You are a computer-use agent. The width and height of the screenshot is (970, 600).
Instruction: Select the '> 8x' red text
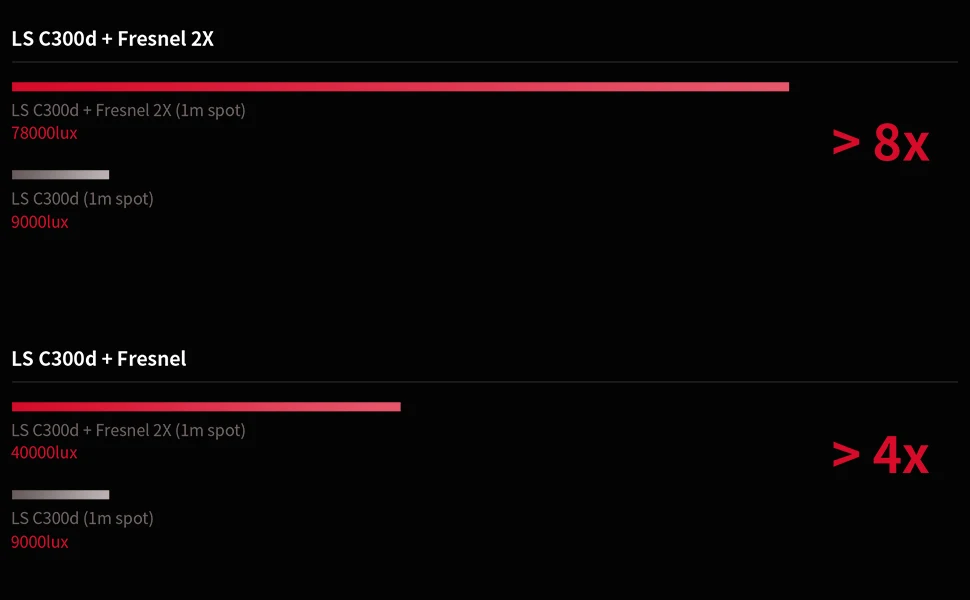(880, 143)
